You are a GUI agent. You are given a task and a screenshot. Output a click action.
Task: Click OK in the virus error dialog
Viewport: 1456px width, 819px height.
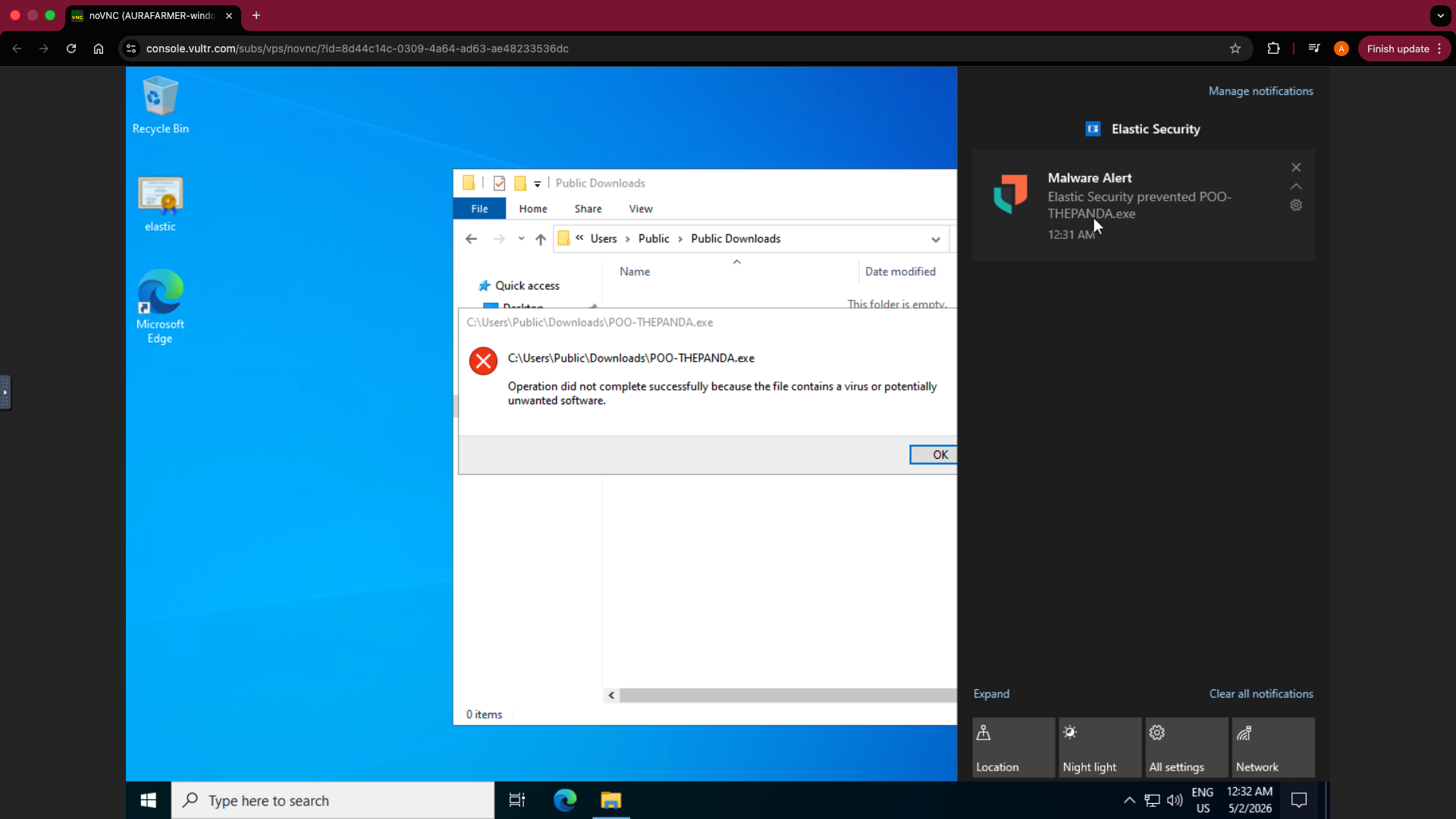934,454
